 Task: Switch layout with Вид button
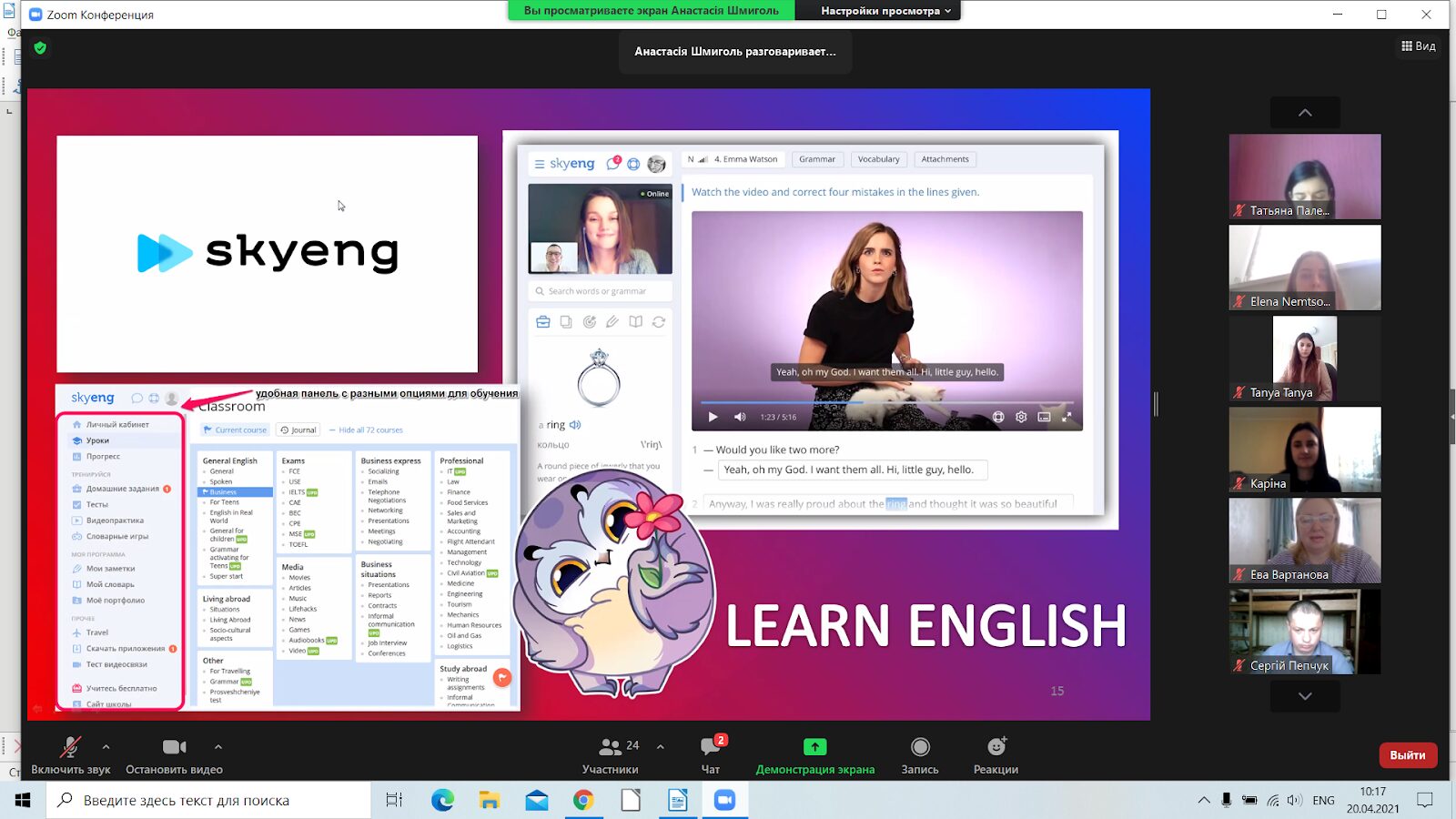(x=1419, y=46)
